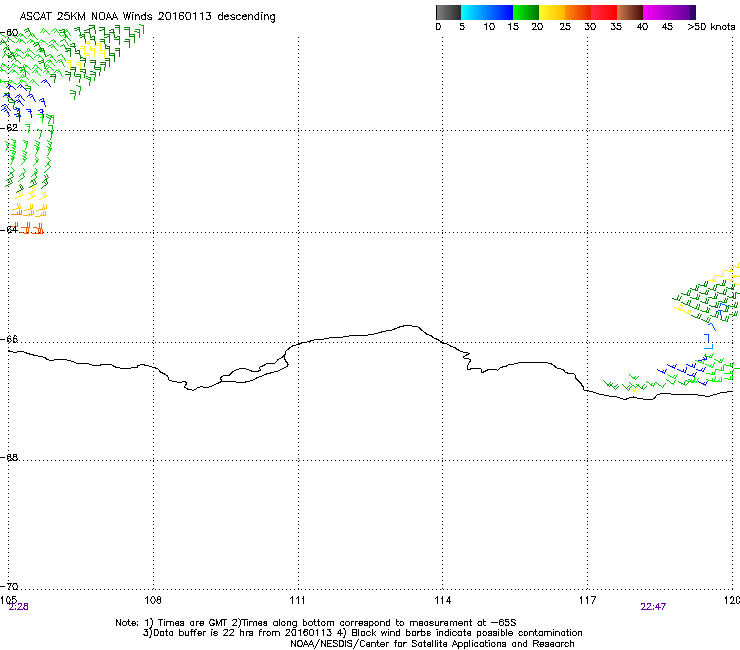The width and height of the screenshot is (740, 650).
Task: Pick the green 15–20 knot legend color
Action: (x=526, y=12)
